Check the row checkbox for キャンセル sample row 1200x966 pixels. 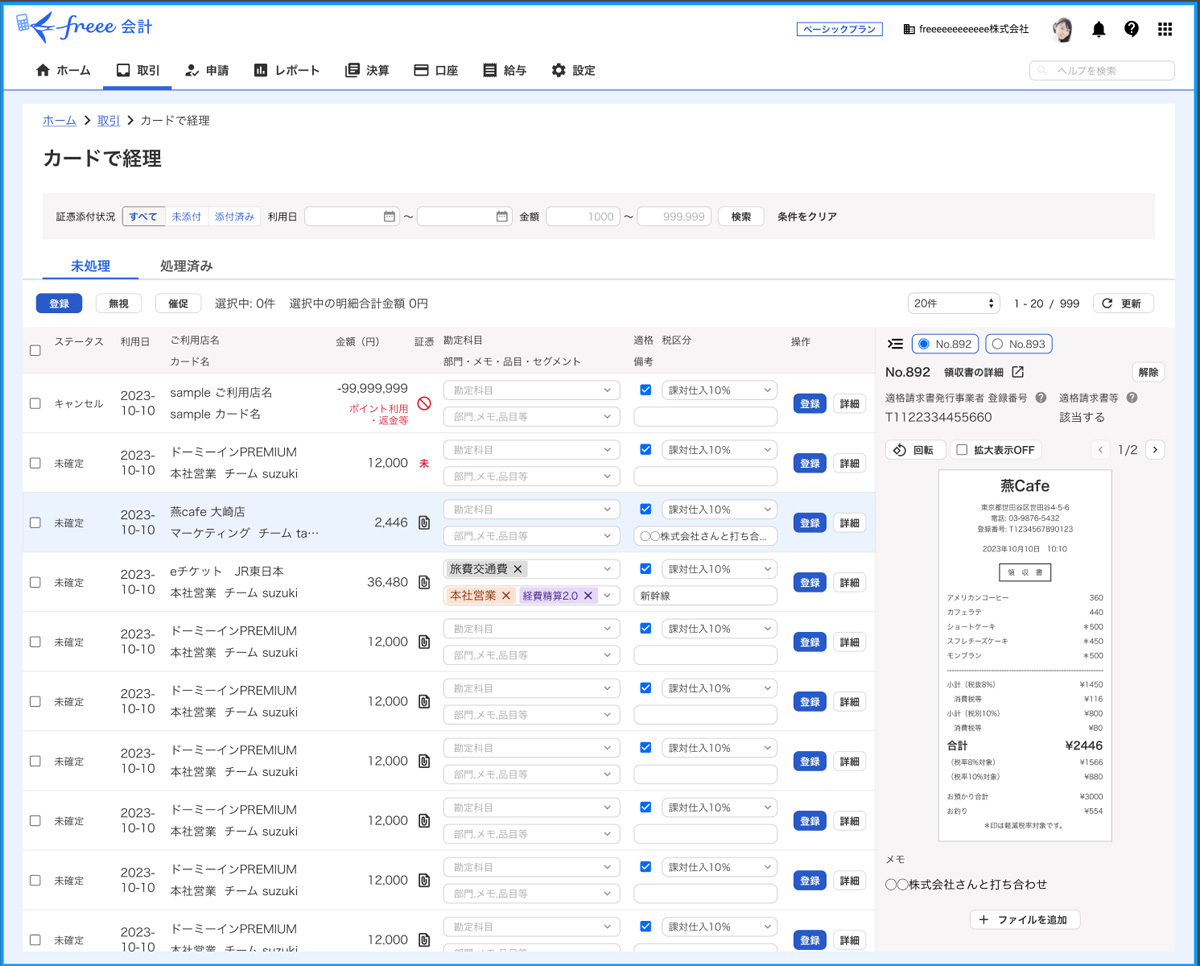35,404
